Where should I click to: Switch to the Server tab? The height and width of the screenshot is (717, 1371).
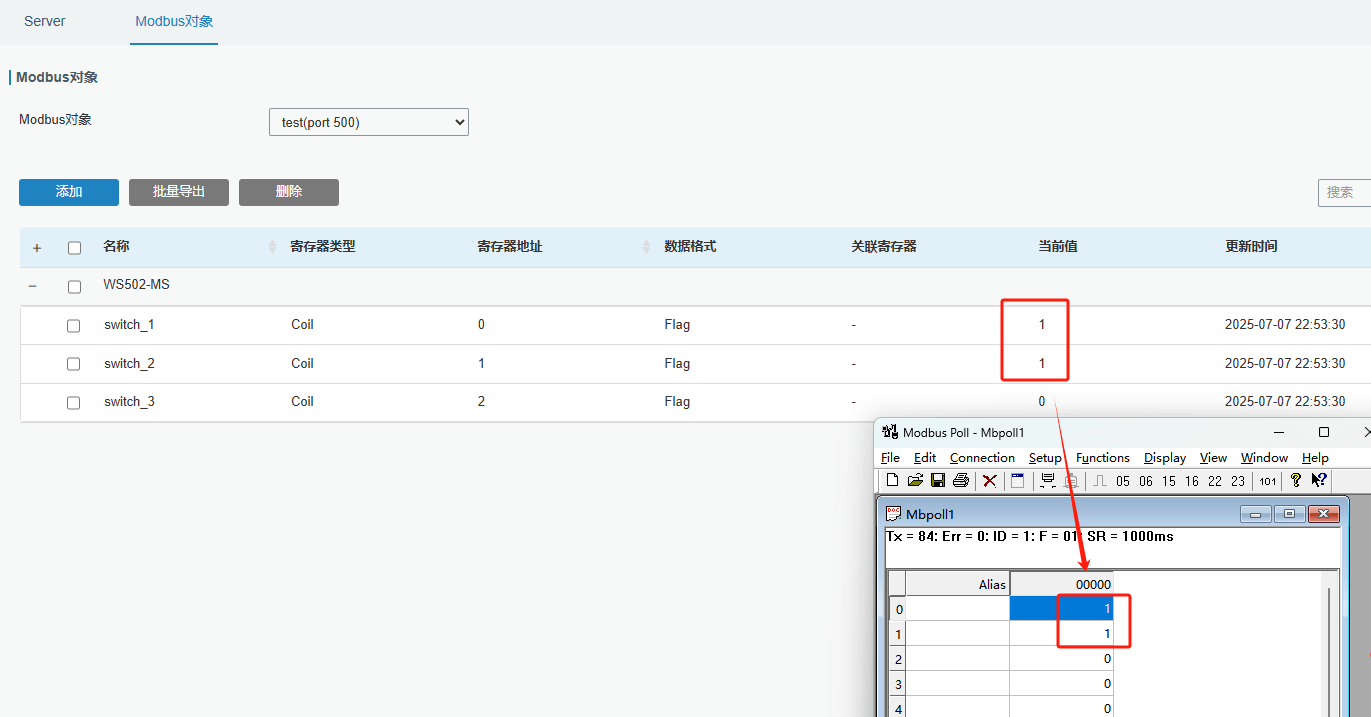pos(45,21)
